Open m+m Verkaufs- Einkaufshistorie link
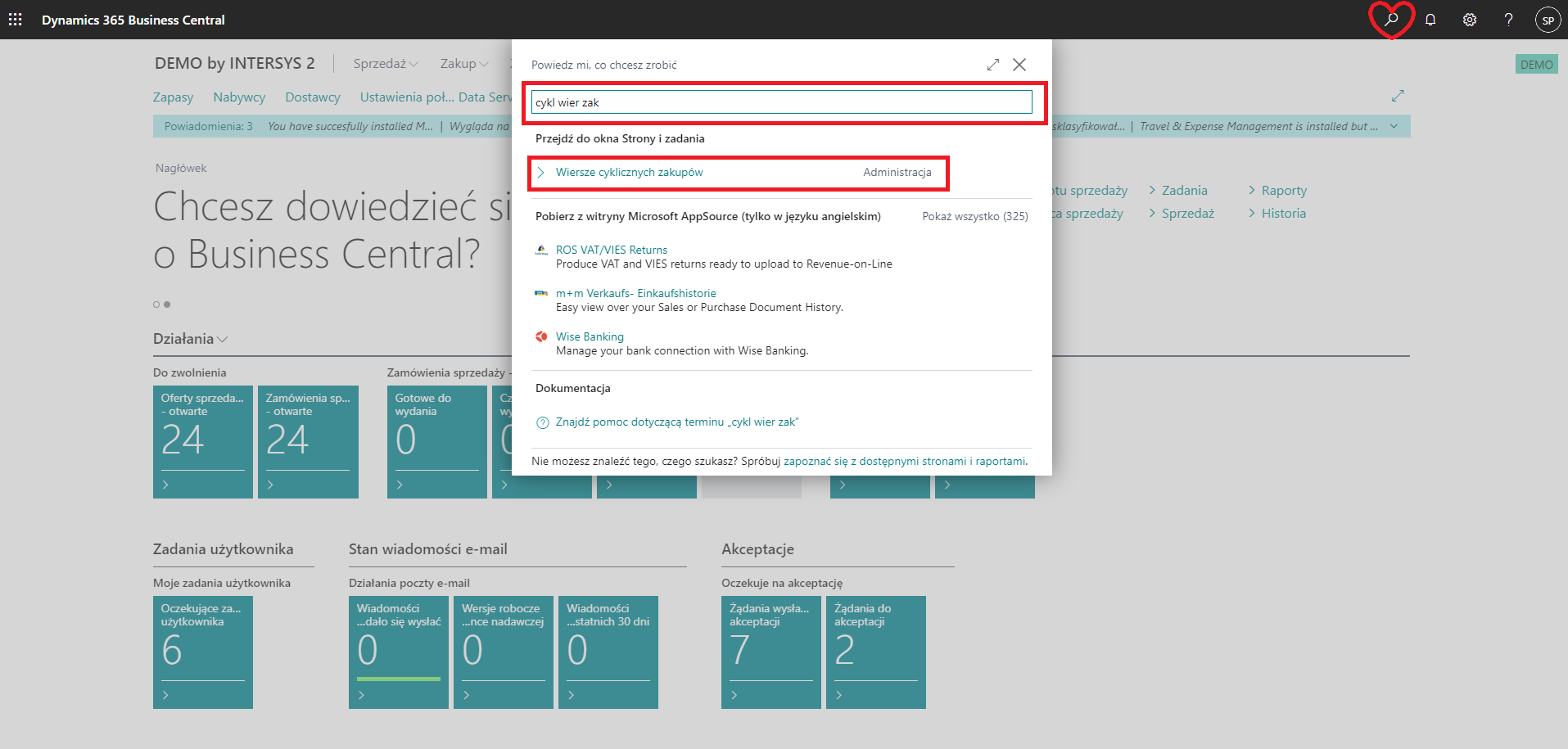The image size is (1568, 749). pyautogui.click(x=635, y=293)
